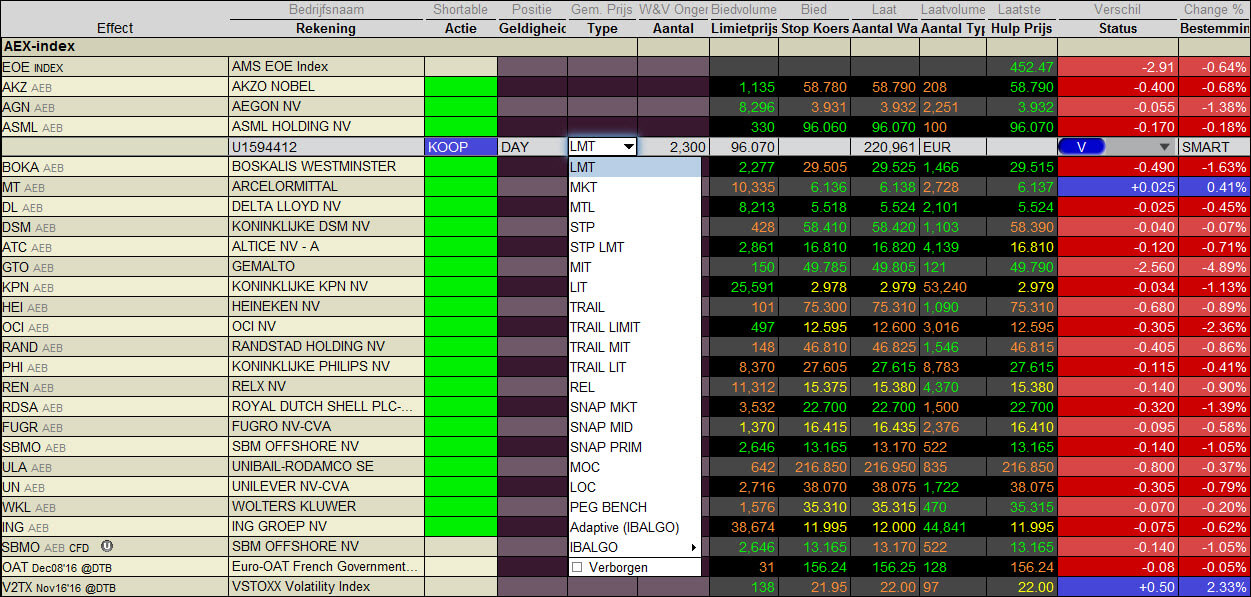Click WOLTERS KLUWER company name
This screenshot has height=597, width=1251.
[294, 507]
